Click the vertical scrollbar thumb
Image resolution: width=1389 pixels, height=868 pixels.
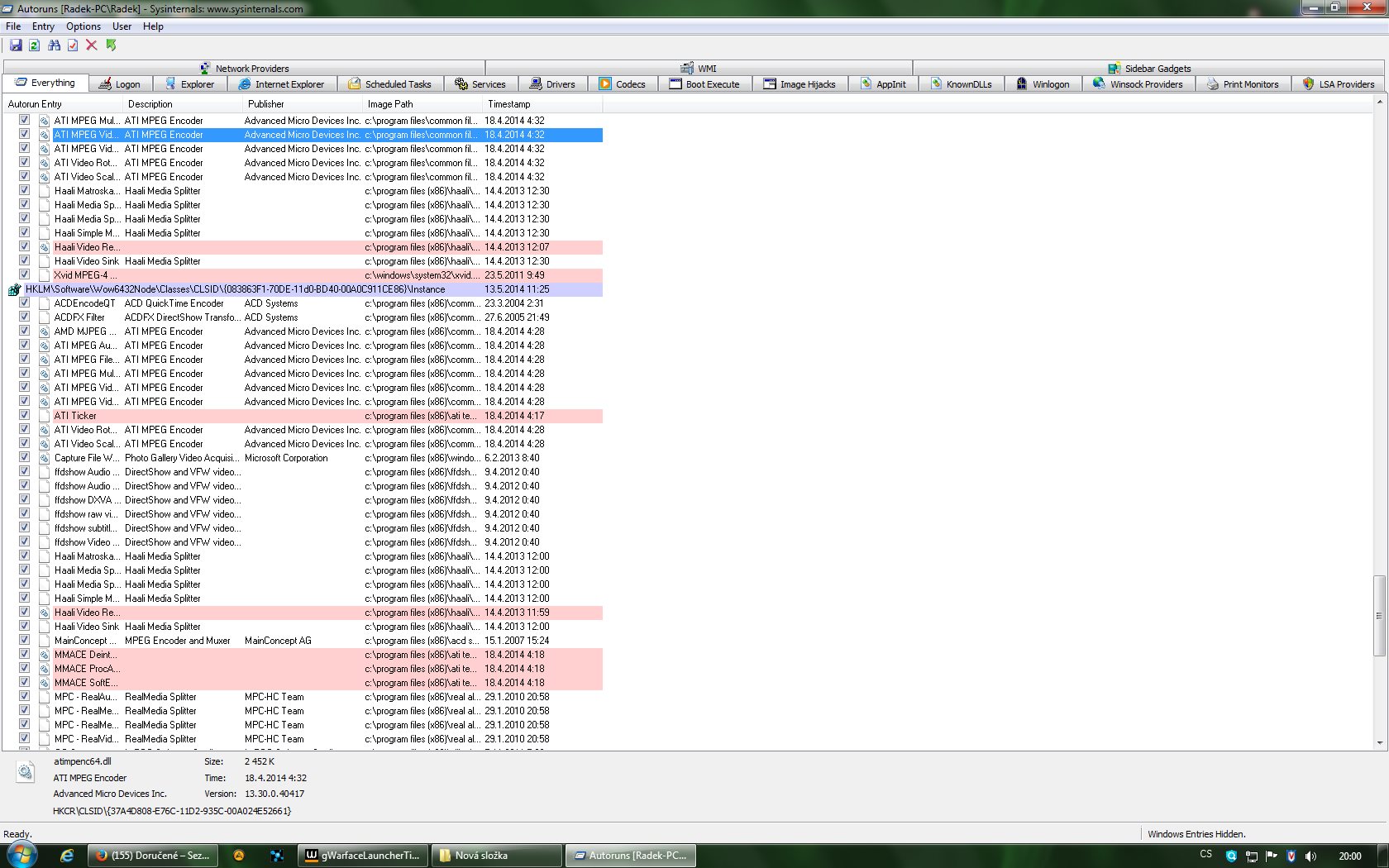(1379, 616)
